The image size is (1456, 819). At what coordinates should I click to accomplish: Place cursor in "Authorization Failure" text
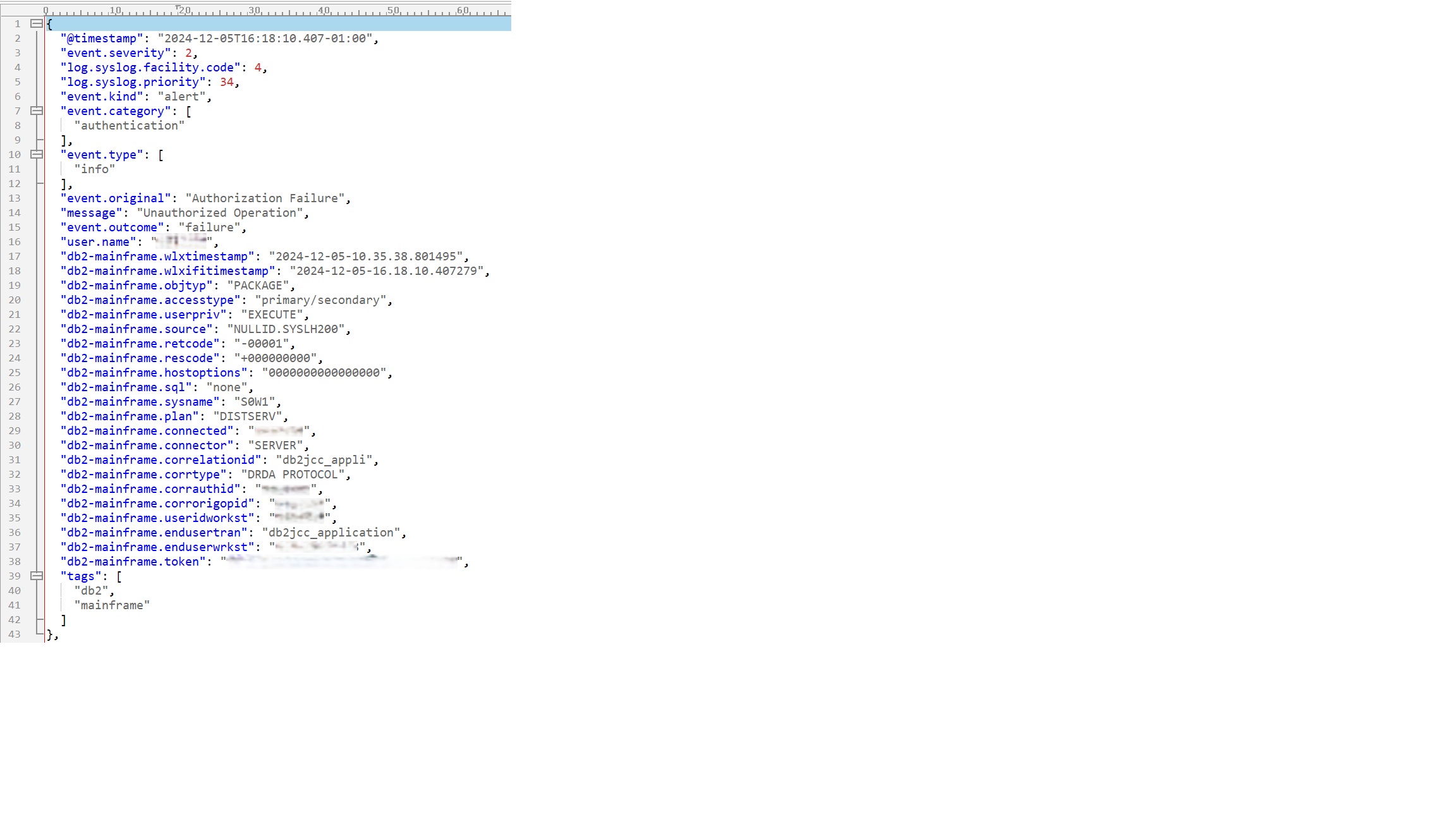click(x=265, y=198)
